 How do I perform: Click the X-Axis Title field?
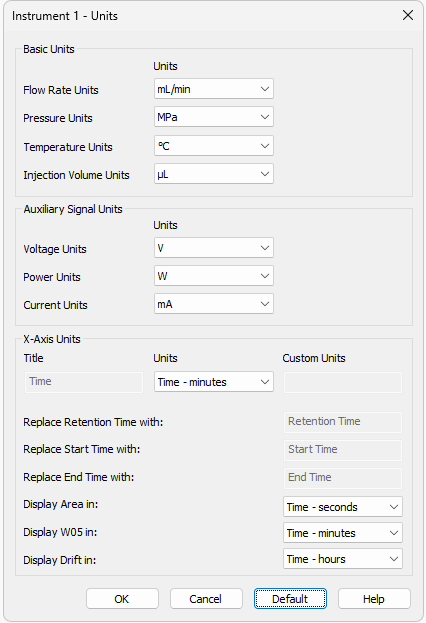coord(84,382)
